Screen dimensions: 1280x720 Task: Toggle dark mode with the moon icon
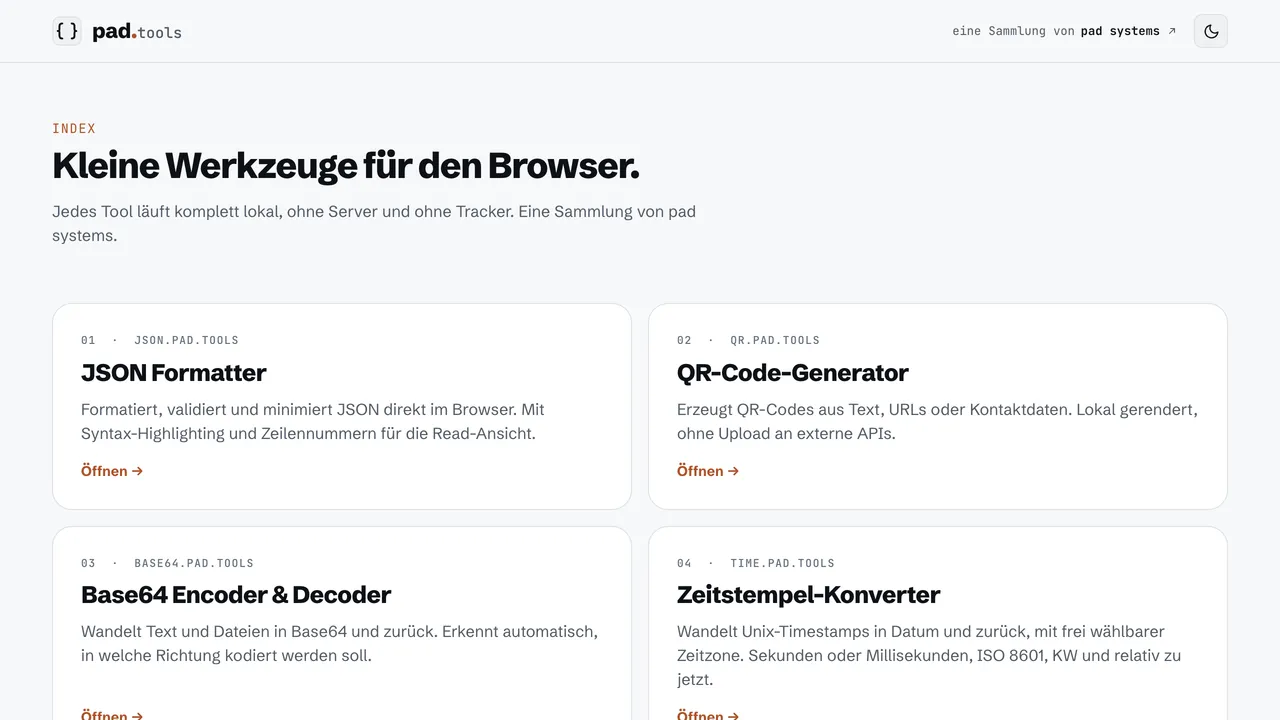[x=1211, y=31]
